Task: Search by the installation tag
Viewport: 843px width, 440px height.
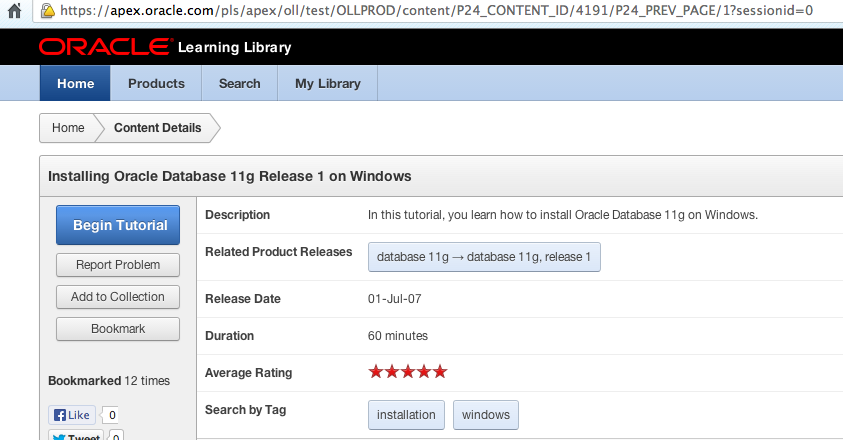Action: tap(406, 415)
